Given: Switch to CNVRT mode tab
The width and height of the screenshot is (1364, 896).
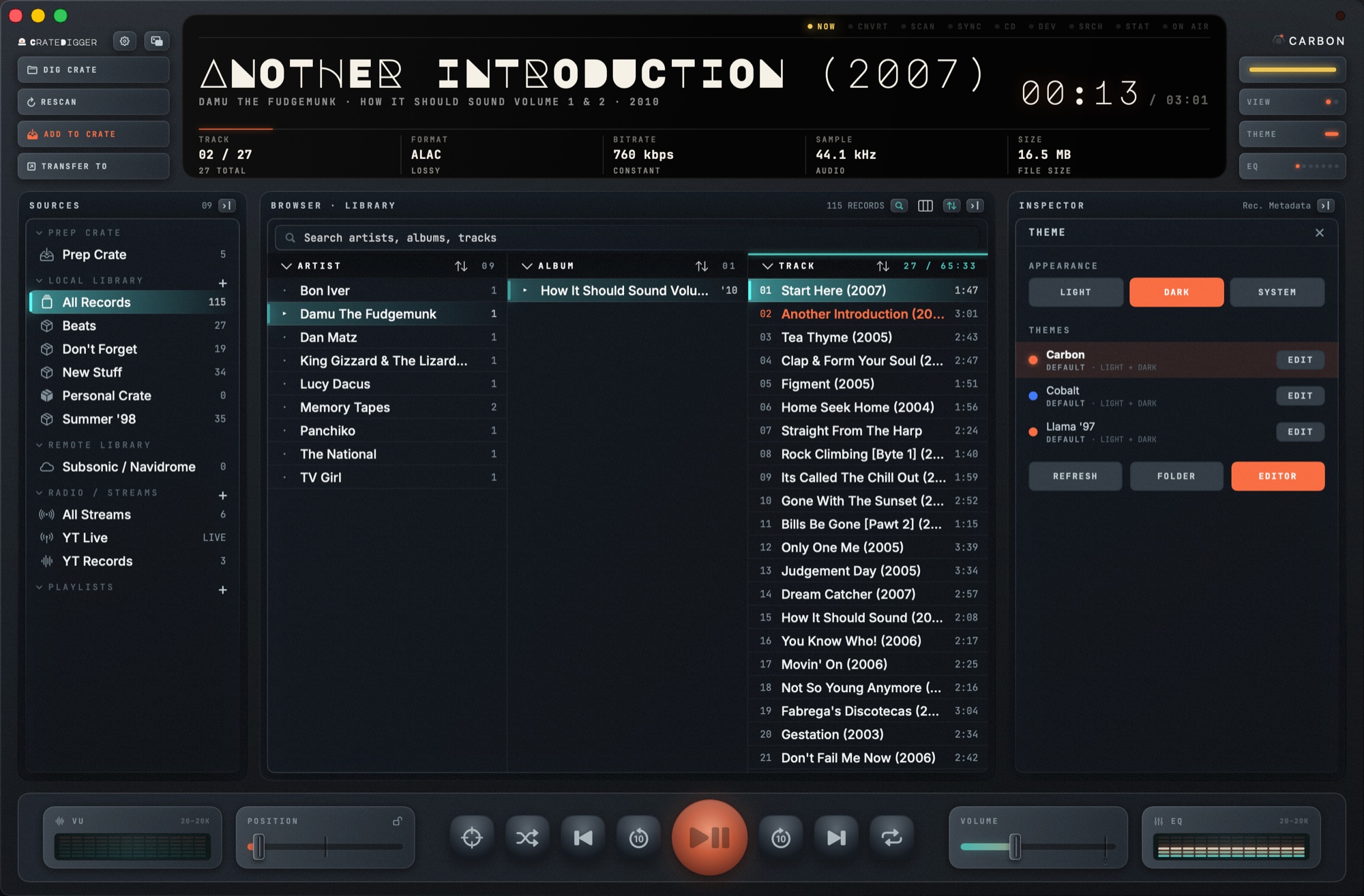Looking at the screenshot, I should coord(868,27).
